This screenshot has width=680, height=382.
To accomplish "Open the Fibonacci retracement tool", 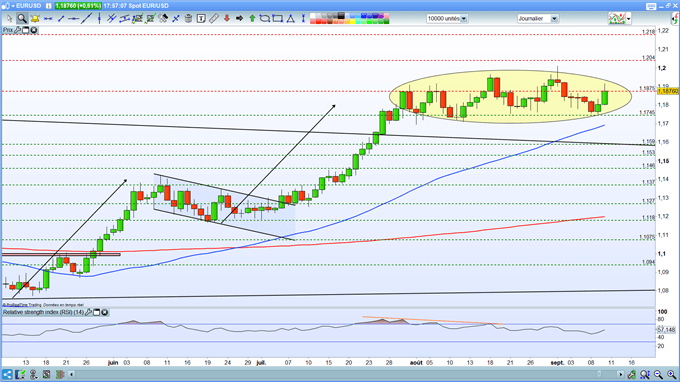I will [137, 19].
